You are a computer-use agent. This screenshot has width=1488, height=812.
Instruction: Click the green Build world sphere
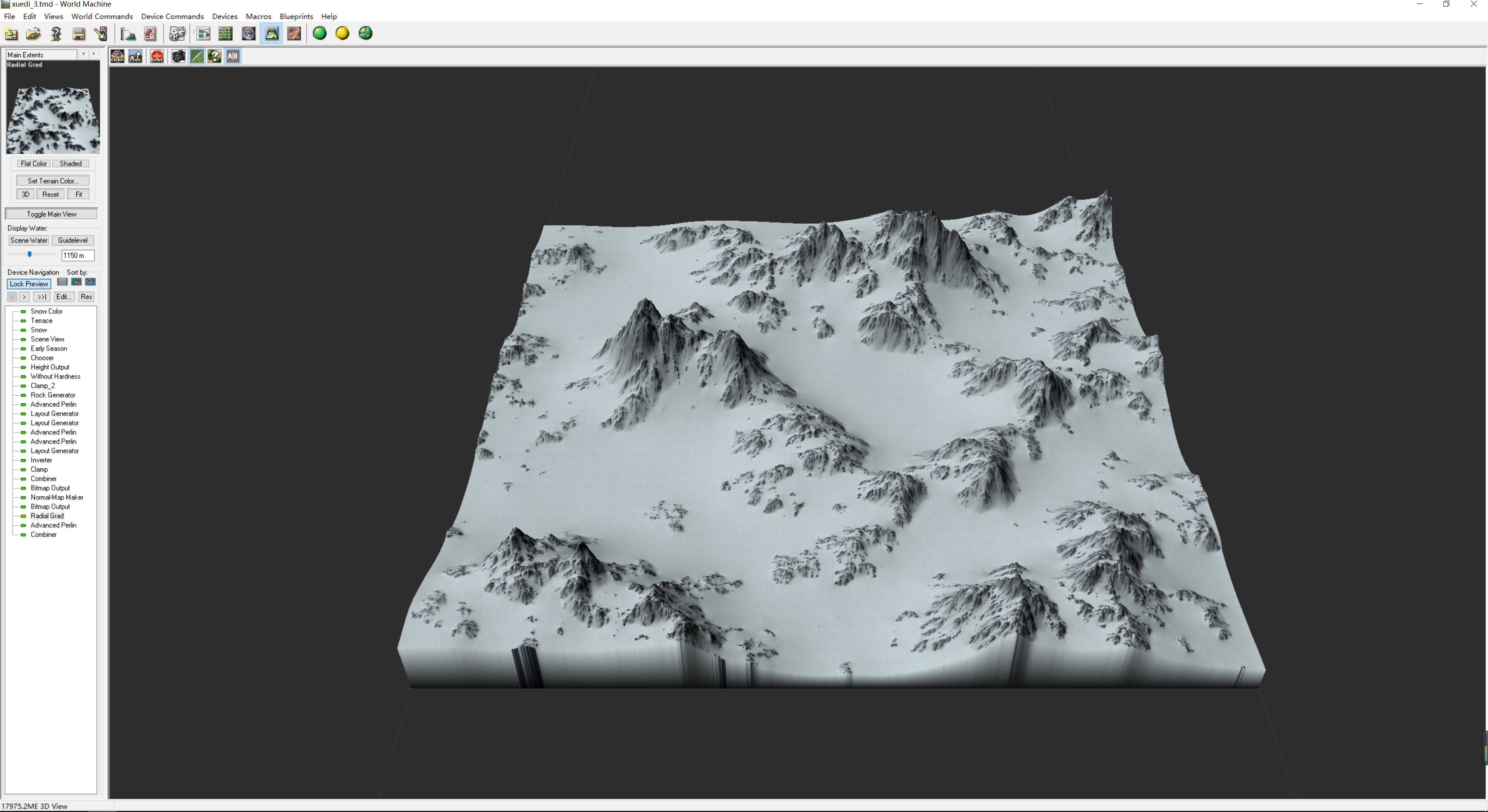point(319,33)
